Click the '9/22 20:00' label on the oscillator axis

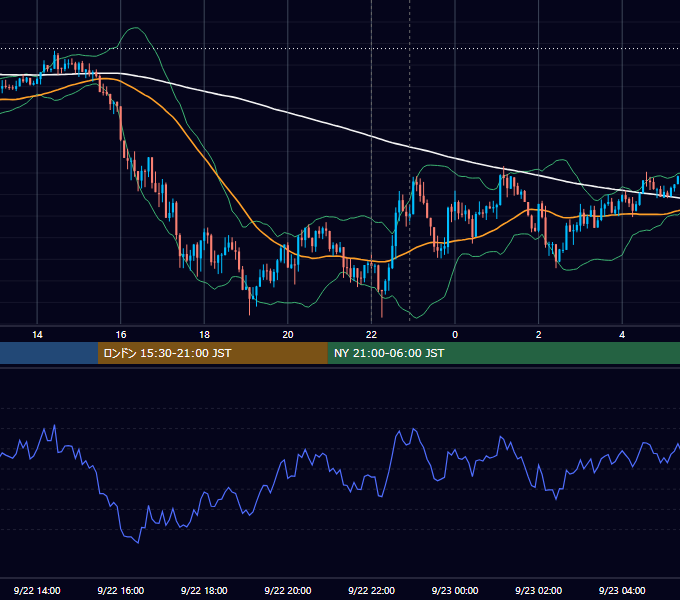288,590
